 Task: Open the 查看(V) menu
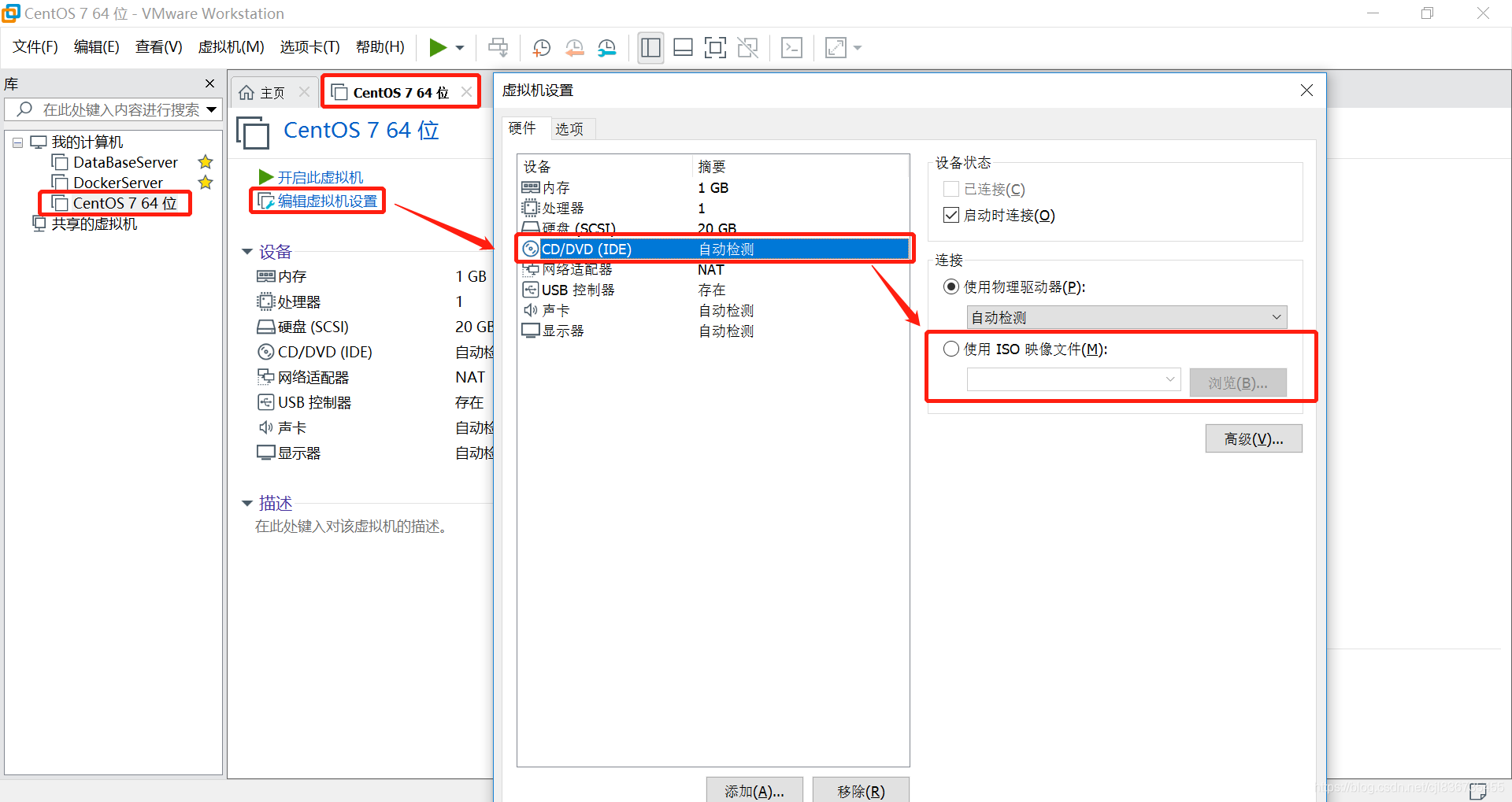click(159, 47)
